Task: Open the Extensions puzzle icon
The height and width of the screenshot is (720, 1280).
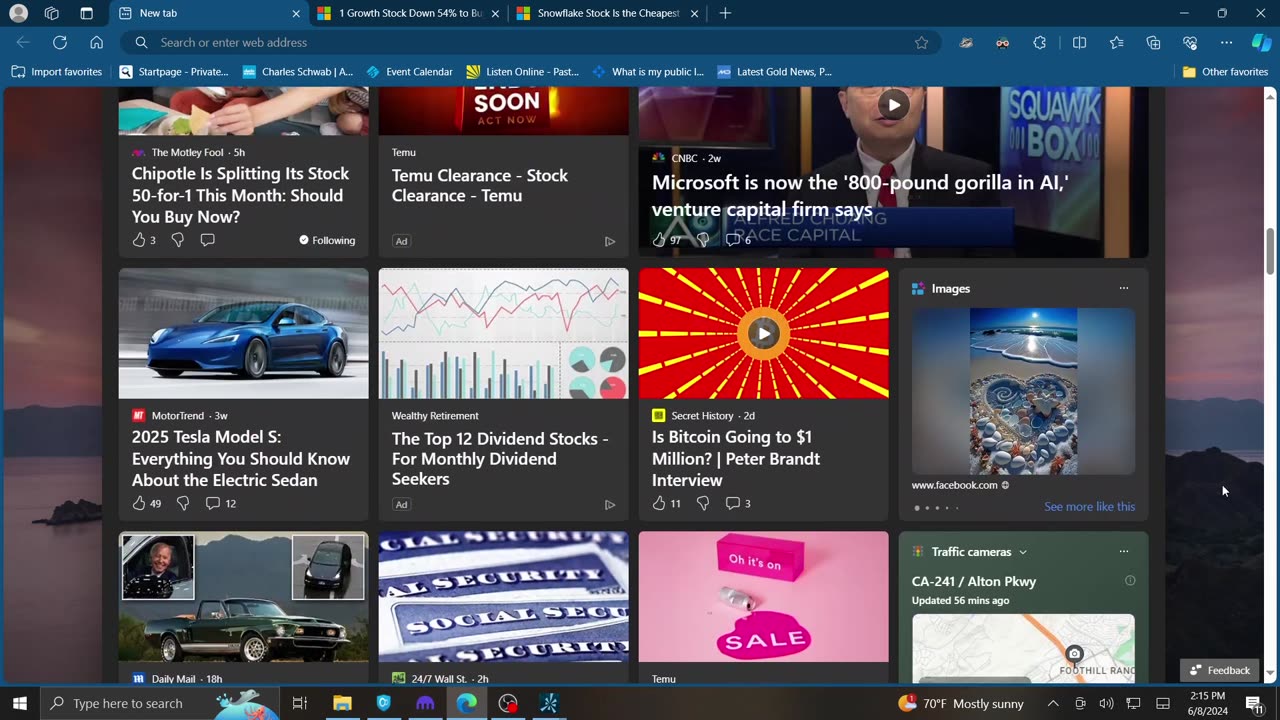Action: click(x=1040, y=42)
